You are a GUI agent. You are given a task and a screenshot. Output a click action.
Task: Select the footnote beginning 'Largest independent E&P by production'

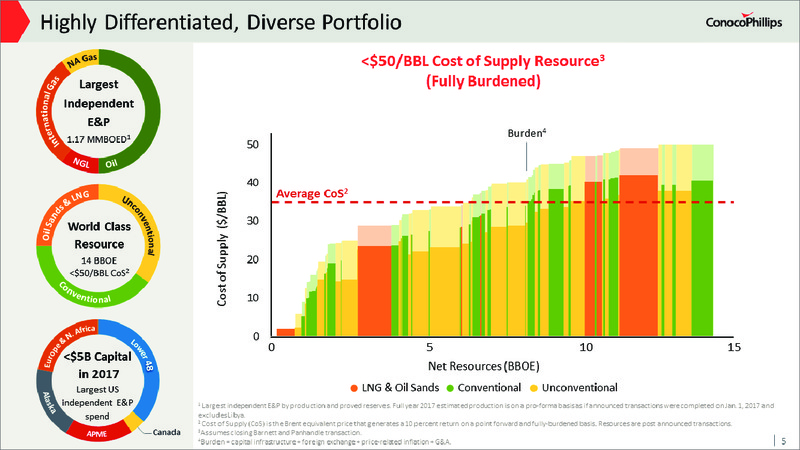[x=486, y=410]
